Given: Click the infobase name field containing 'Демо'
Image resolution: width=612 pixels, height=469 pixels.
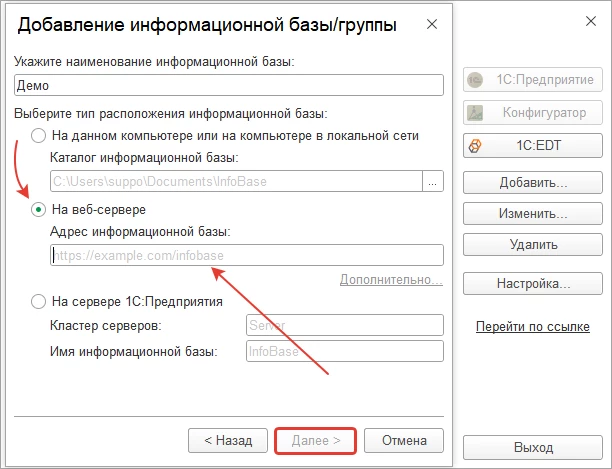Looking at the screenshot, I should [x=229, y=85].
